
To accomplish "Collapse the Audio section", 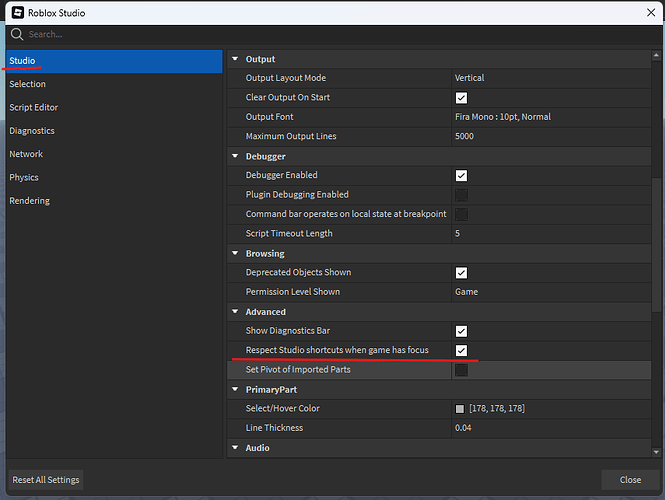I will [235, 447].
